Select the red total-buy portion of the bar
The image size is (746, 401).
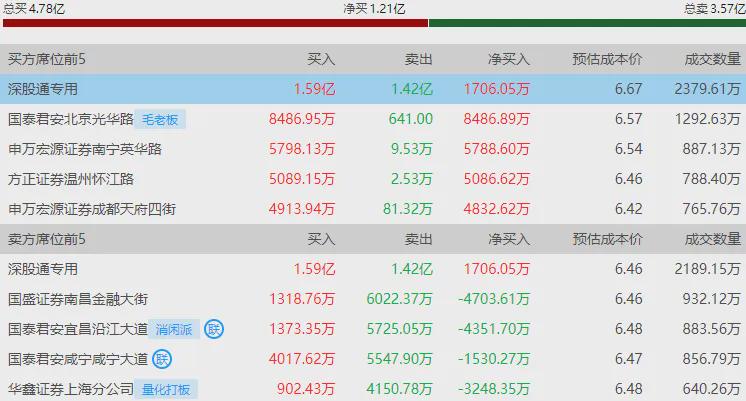pos(216,23)
